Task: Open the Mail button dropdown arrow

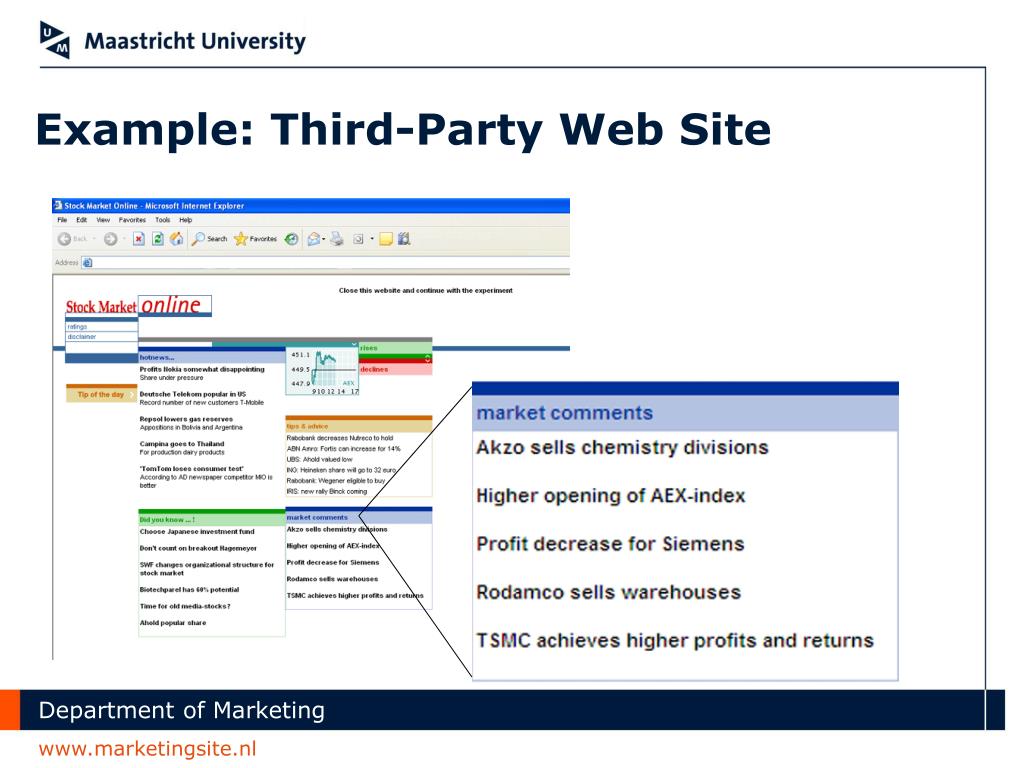Action: (323, 239)
